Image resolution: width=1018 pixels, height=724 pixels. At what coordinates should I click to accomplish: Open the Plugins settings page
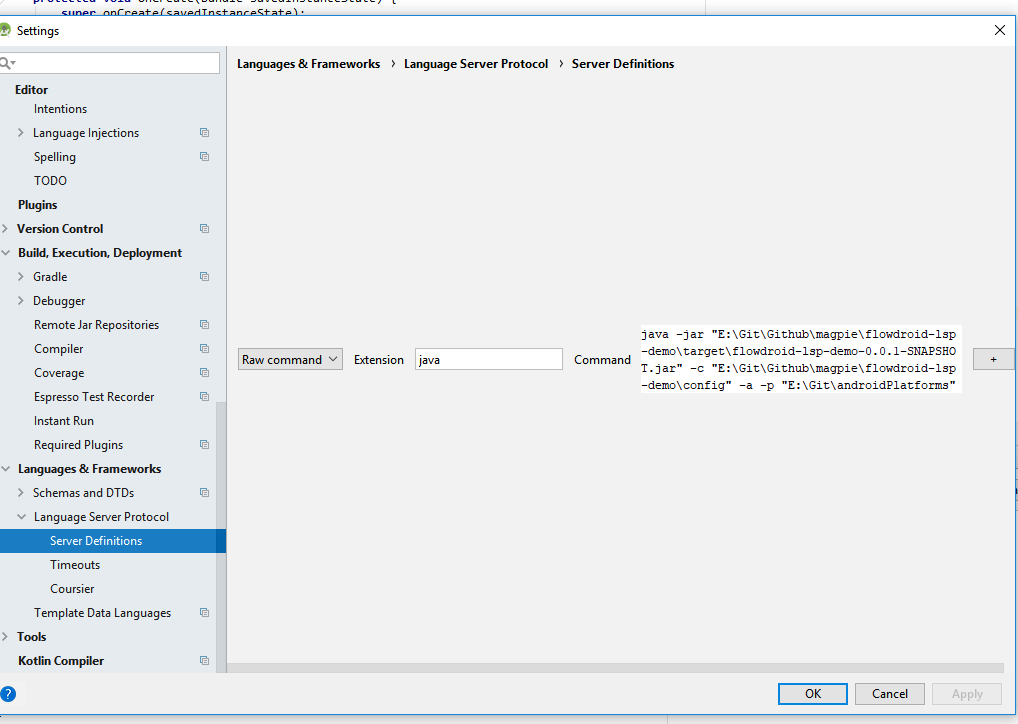(x=38, y=205)
